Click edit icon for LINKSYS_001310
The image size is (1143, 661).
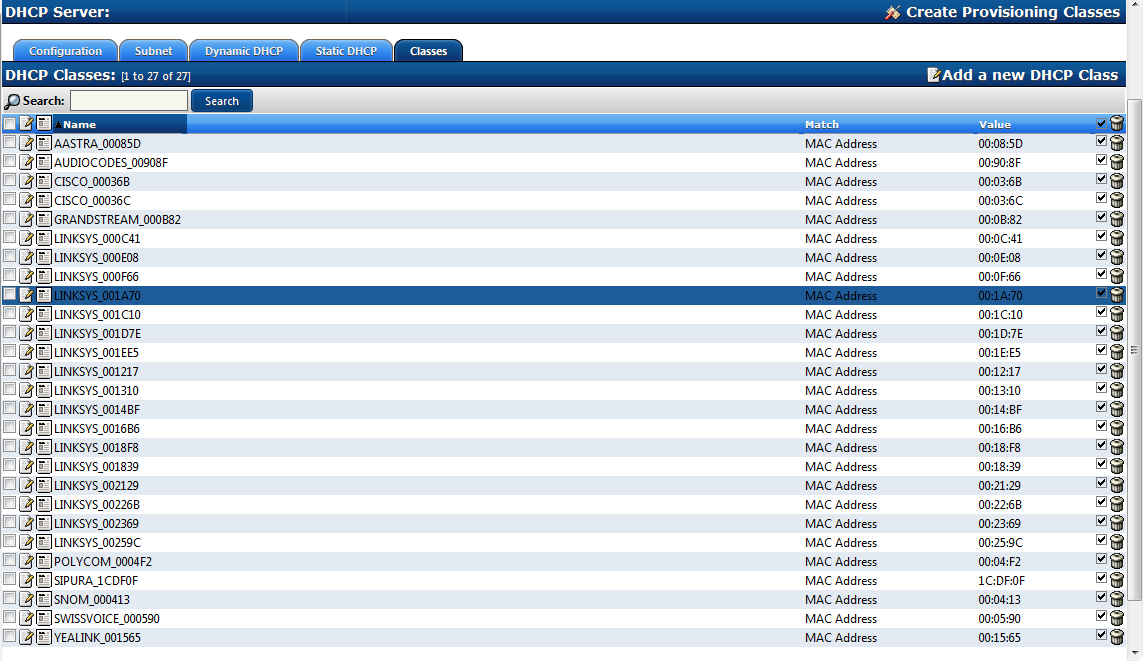27,390
